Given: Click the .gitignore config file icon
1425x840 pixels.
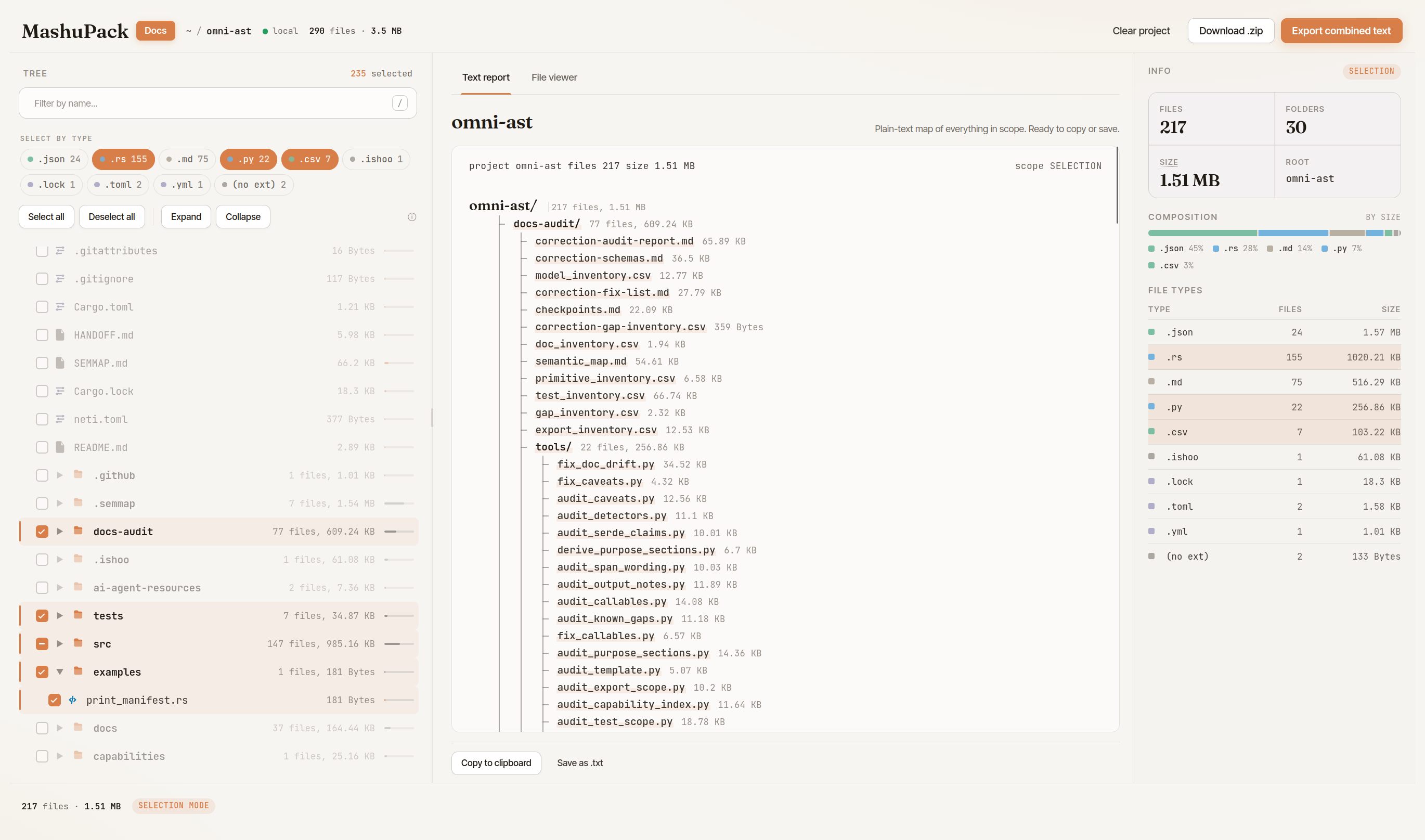Looking at the screenshot, I should point(60,278).
